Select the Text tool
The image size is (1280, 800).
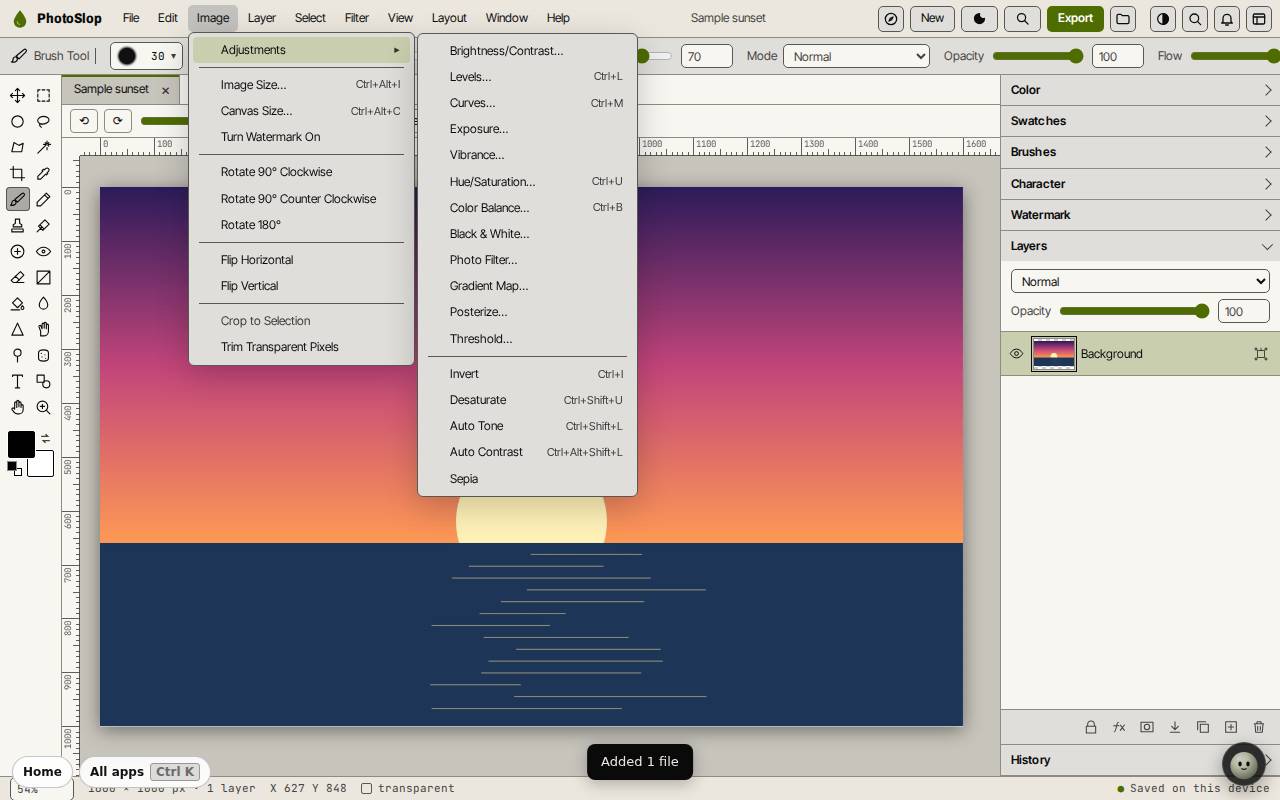click(17, 381)
